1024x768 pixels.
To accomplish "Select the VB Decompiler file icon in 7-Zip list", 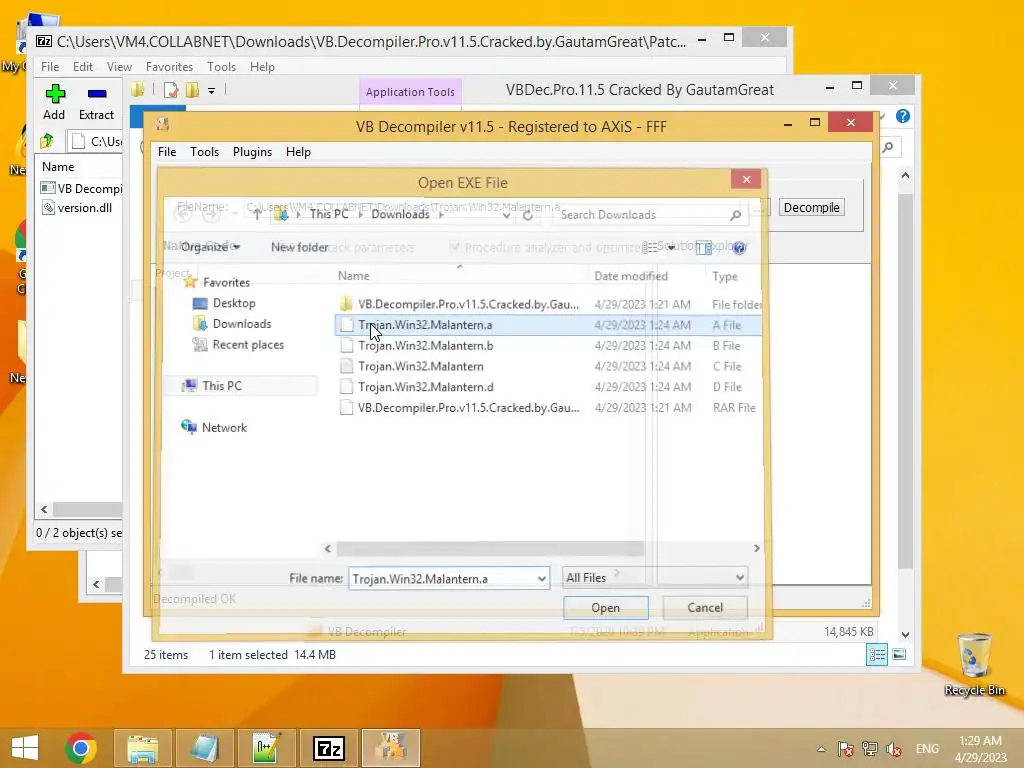I will click(48, 188).
